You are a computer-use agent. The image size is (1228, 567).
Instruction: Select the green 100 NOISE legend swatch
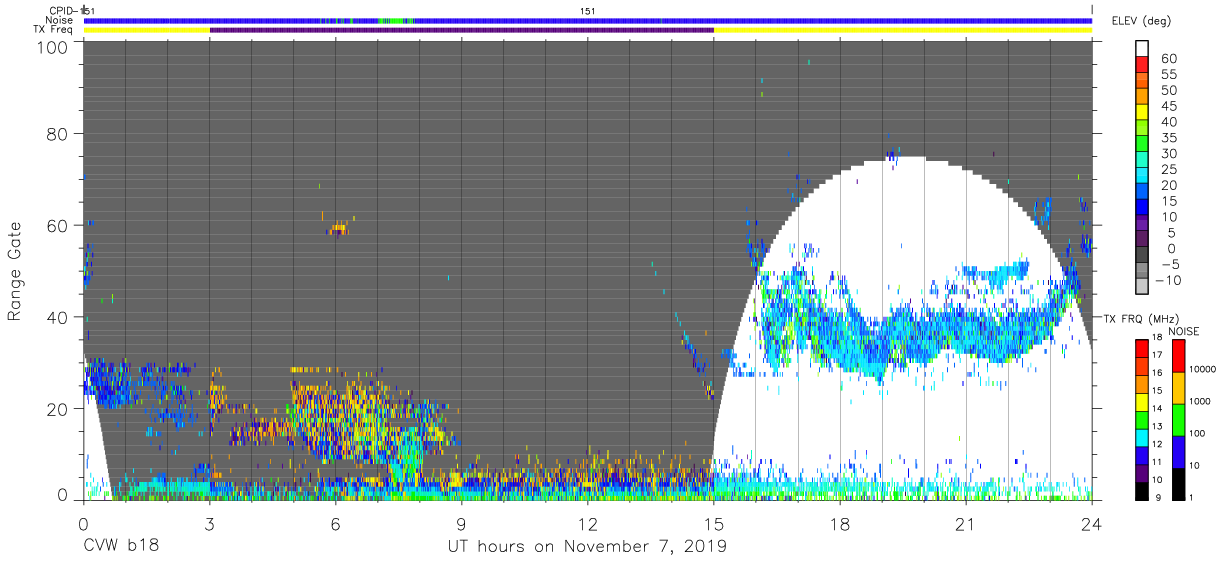(x=1179, y=420)
